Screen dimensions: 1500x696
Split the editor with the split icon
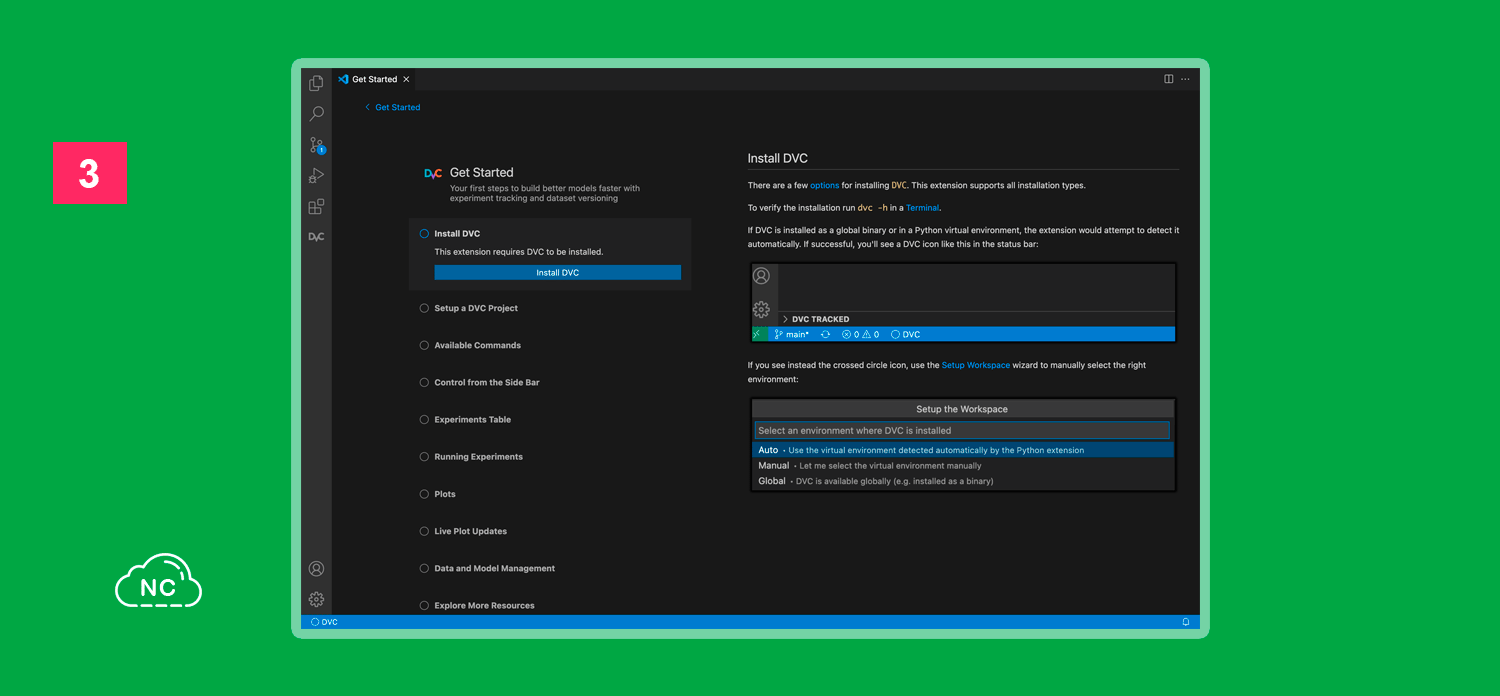pyautogui.click(x=1168, y=79)
